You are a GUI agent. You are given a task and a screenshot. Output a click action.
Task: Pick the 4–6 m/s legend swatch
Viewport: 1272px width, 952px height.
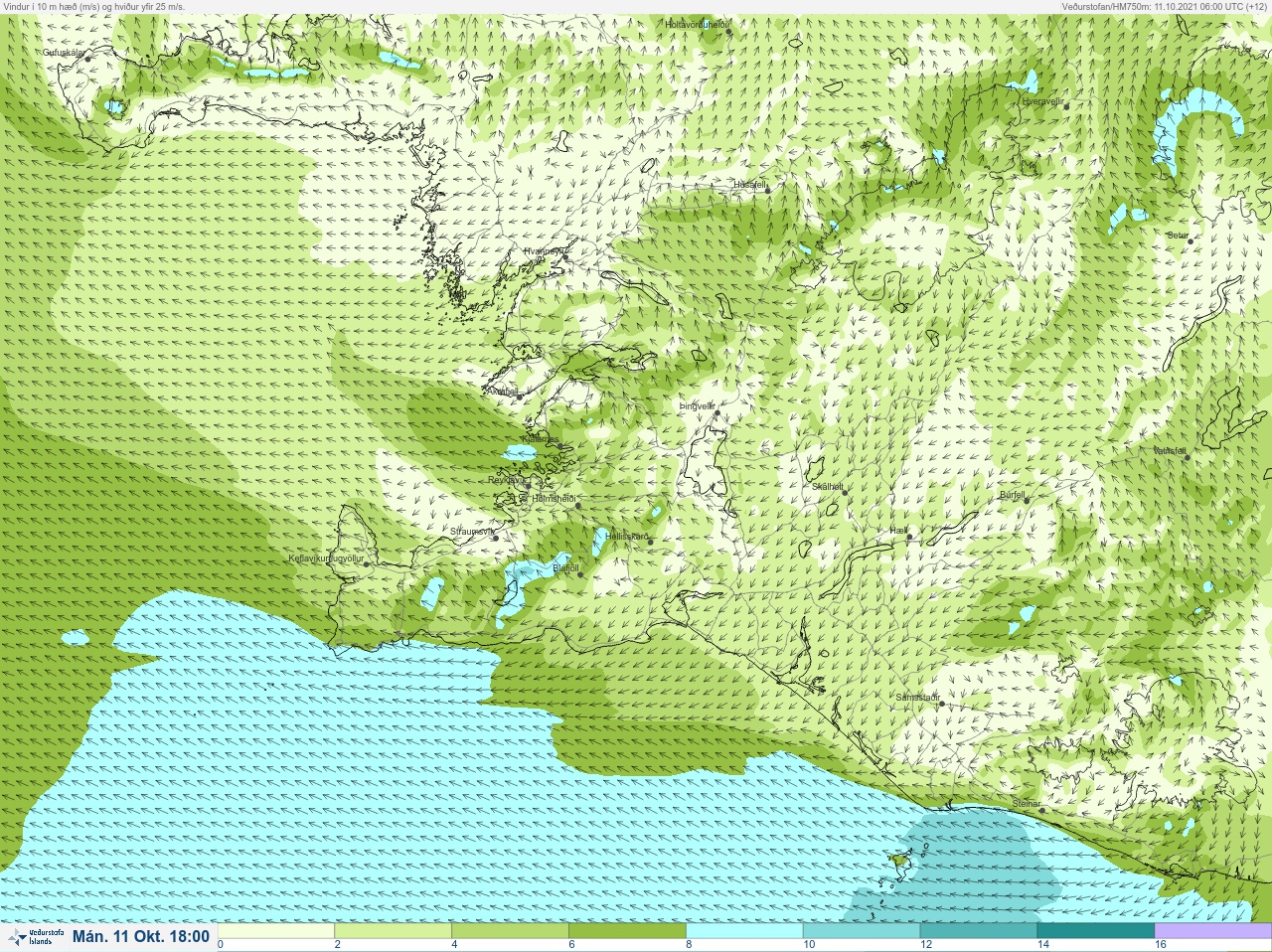click(511, 931)
